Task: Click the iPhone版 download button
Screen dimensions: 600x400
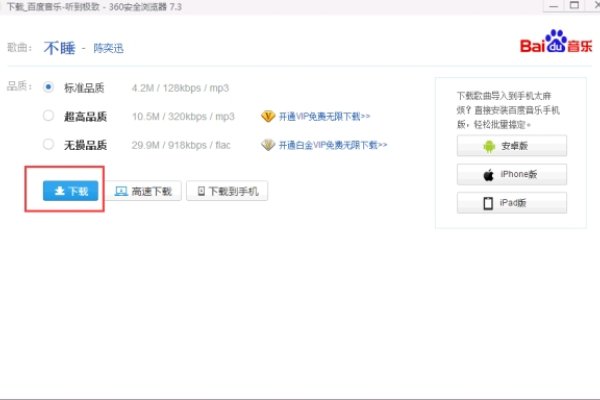Action: (x=512, y=175)
